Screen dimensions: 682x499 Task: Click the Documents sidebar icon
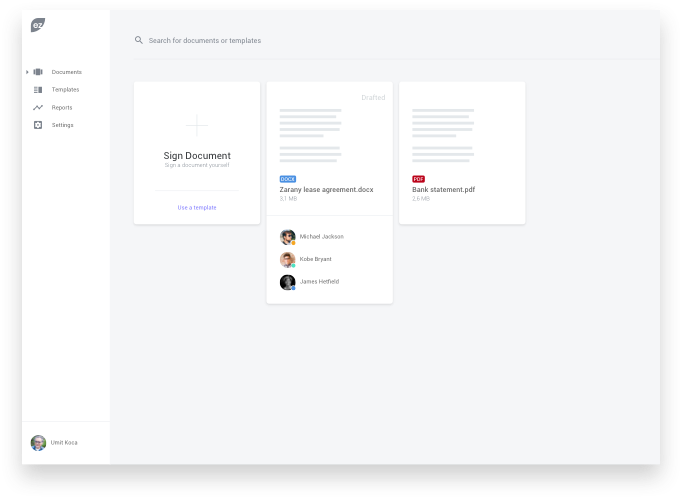[x=38, y=72]
